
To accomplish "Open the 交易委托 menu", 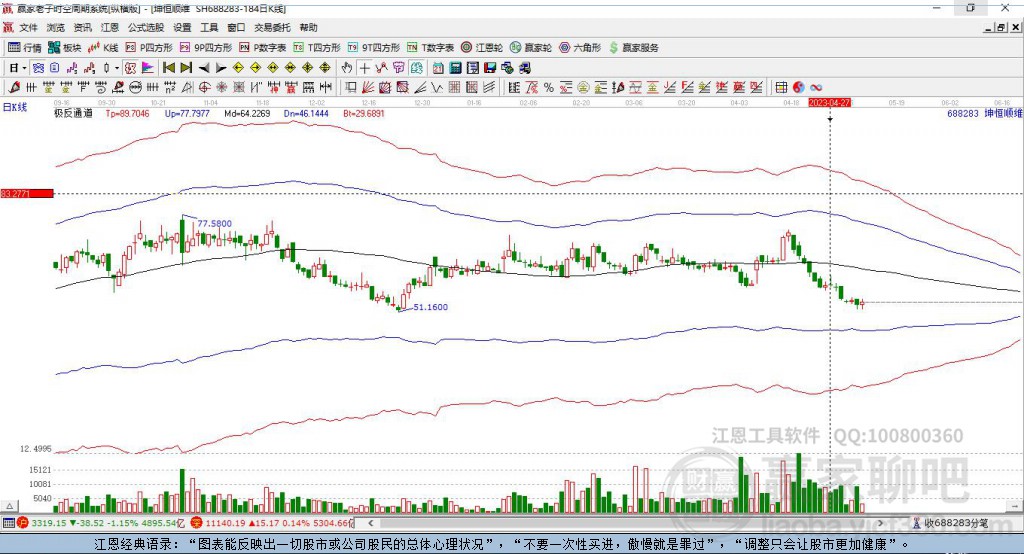I will coord(272,27).
